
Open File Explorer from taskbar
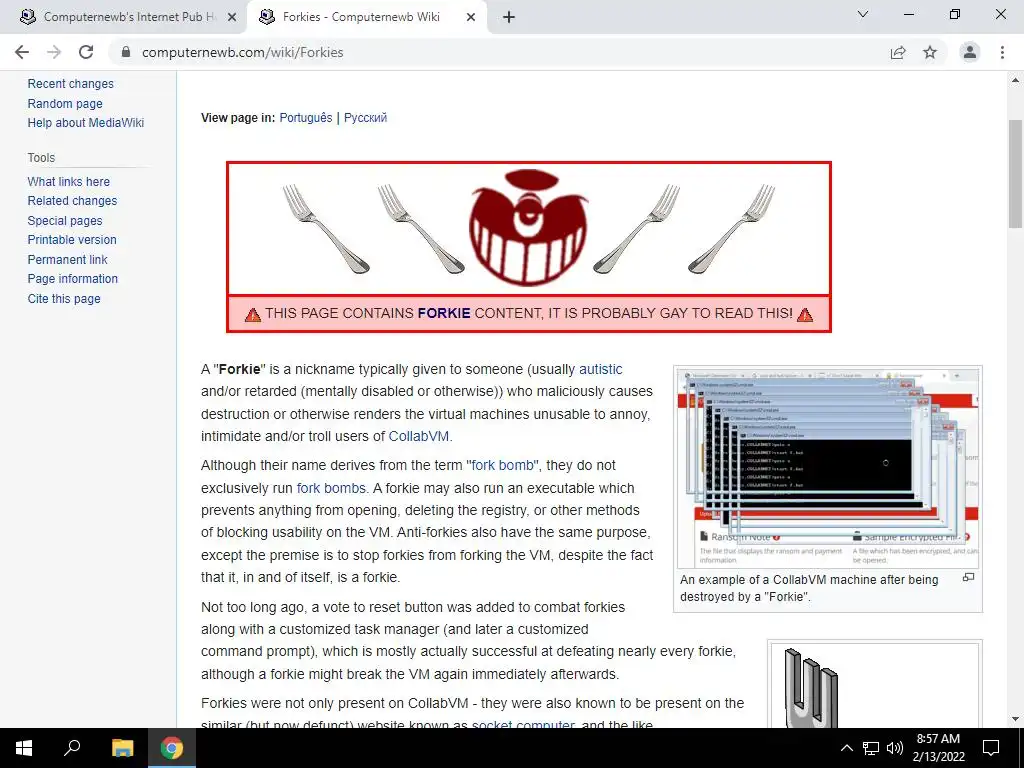tap(122, 748)
